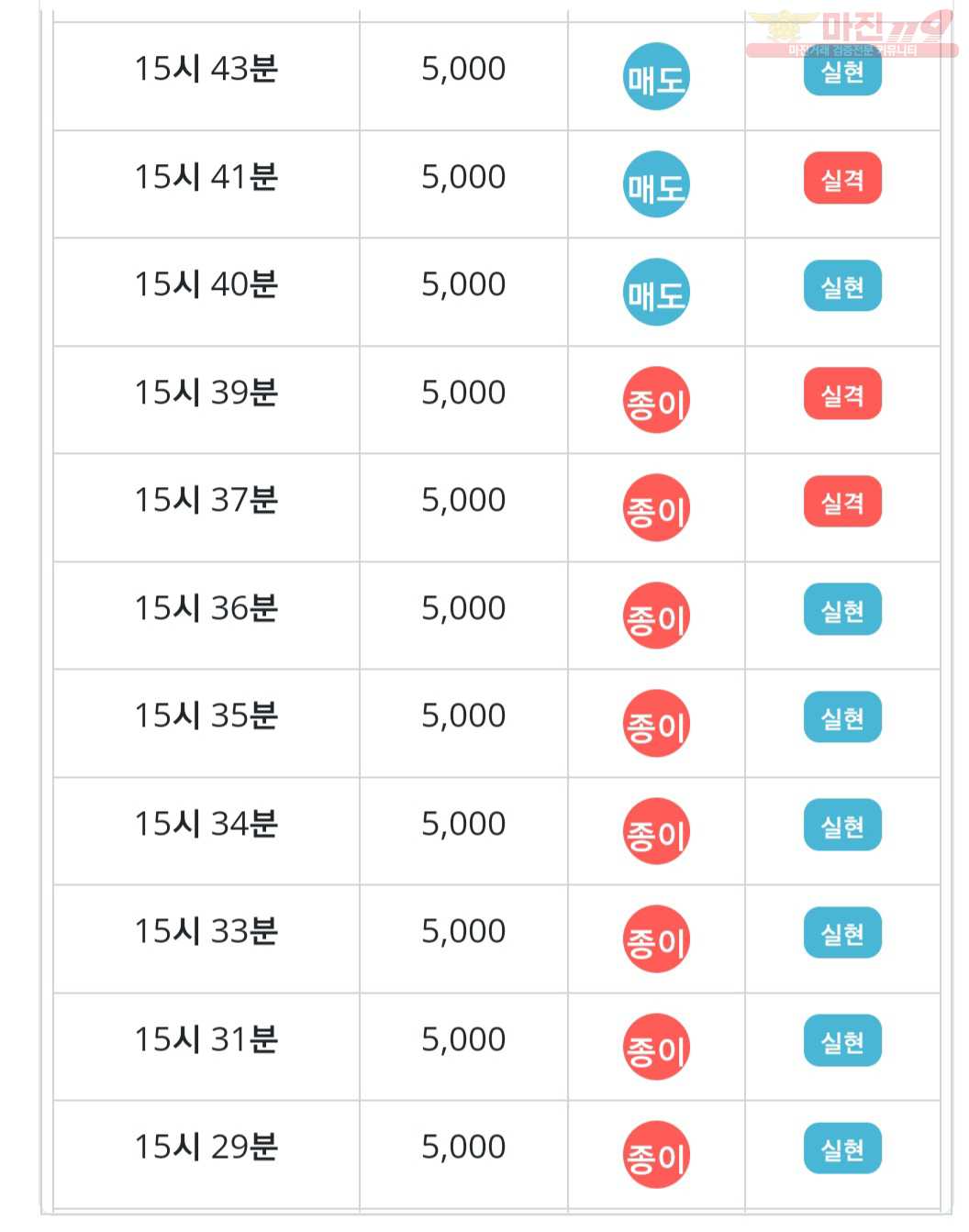
Task: Click the blue 매도 badge in the 15시 43분 row
Action: [x=656, y=77]
